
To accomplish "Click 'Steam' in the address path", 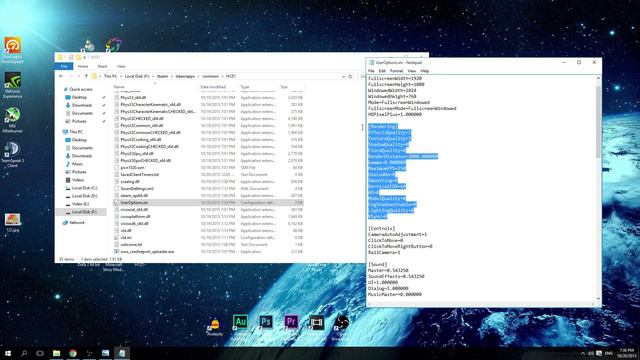I will 162,76.
